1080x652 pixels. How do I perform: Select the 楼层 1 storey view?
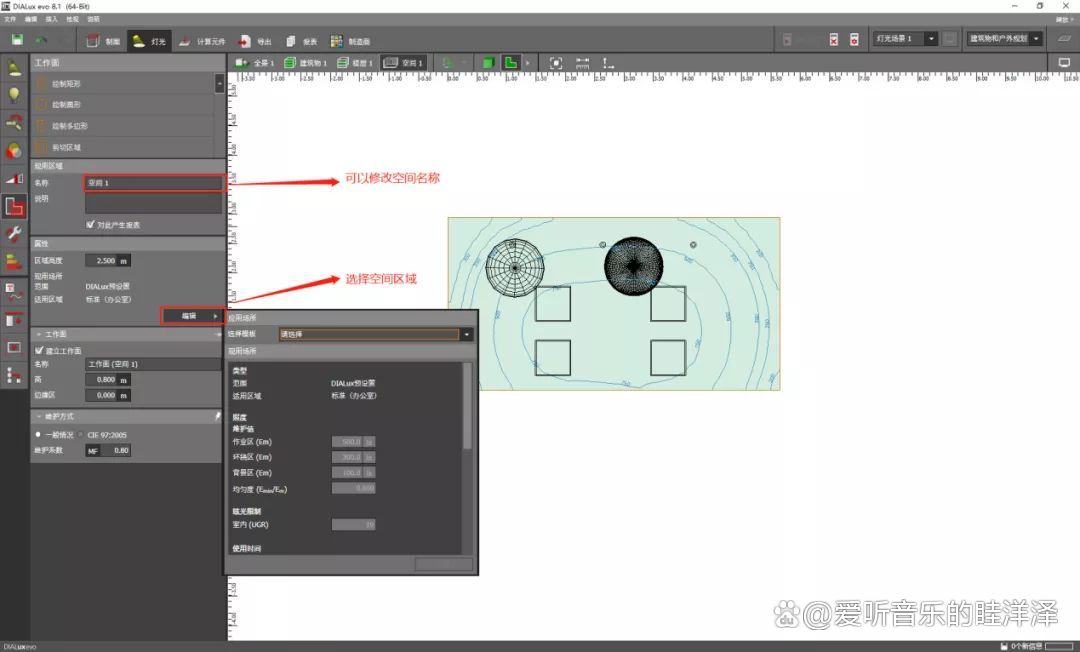(355, 63)
